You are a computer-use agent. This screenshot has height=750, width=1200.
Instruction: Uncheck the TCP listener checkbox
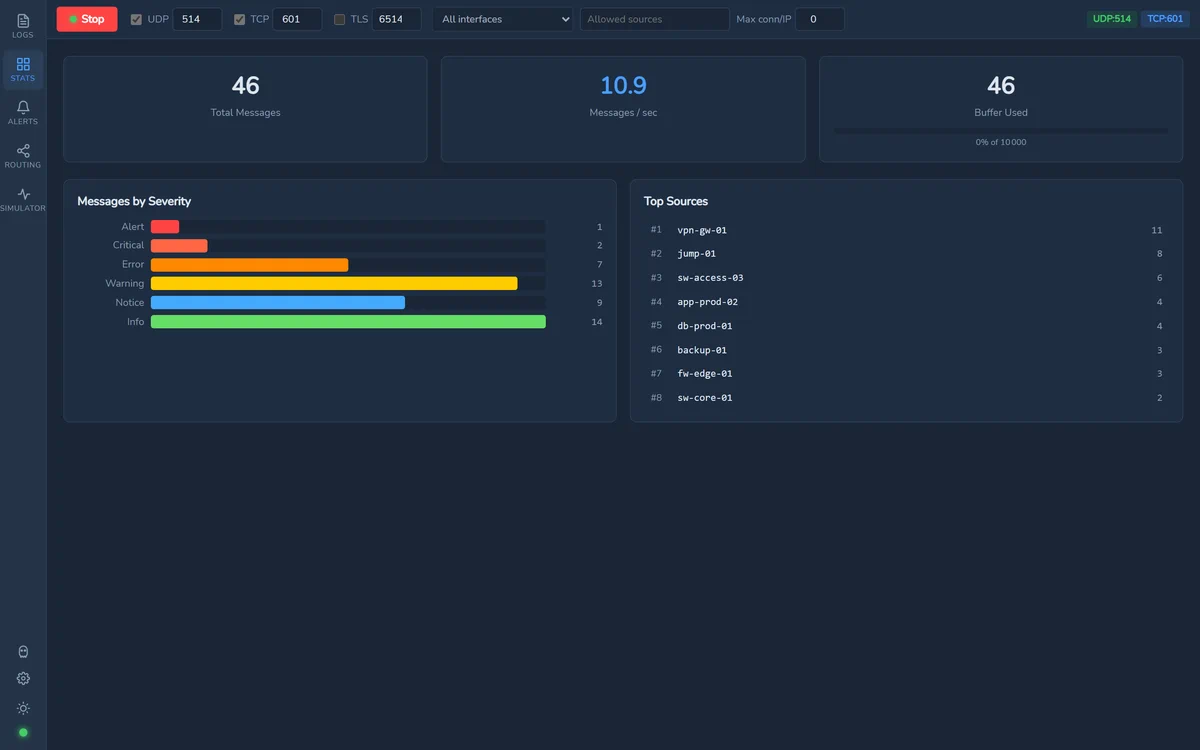coord(240,19)
